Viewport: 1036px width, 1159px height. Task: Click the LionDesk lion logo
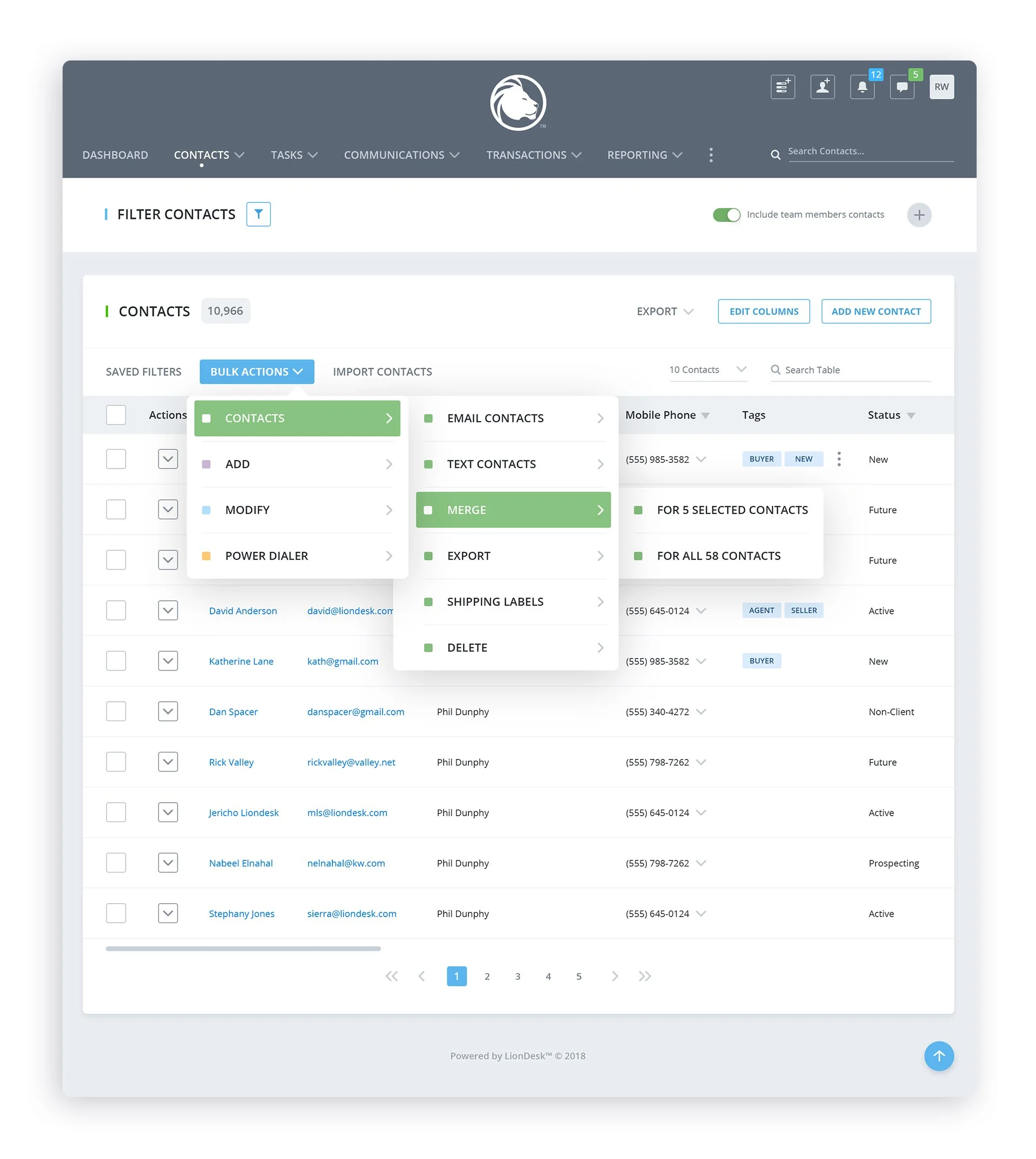pyautogui.click(x=517, y=103)
